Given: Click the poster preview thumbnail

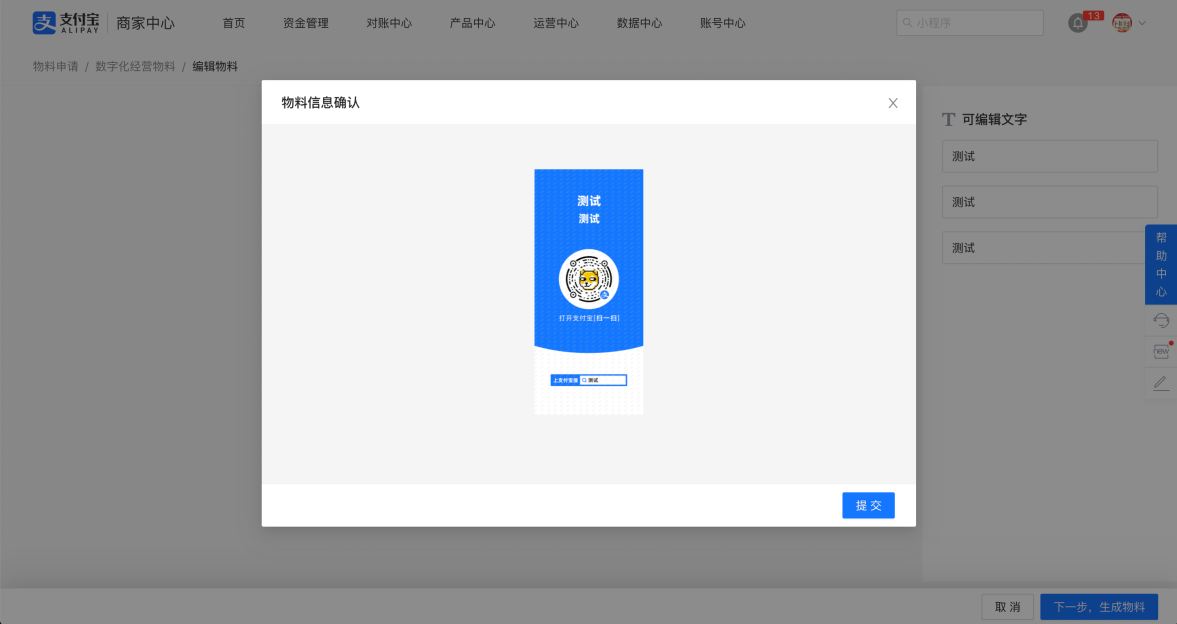Looking at the screenshot, I should [588, 291].
